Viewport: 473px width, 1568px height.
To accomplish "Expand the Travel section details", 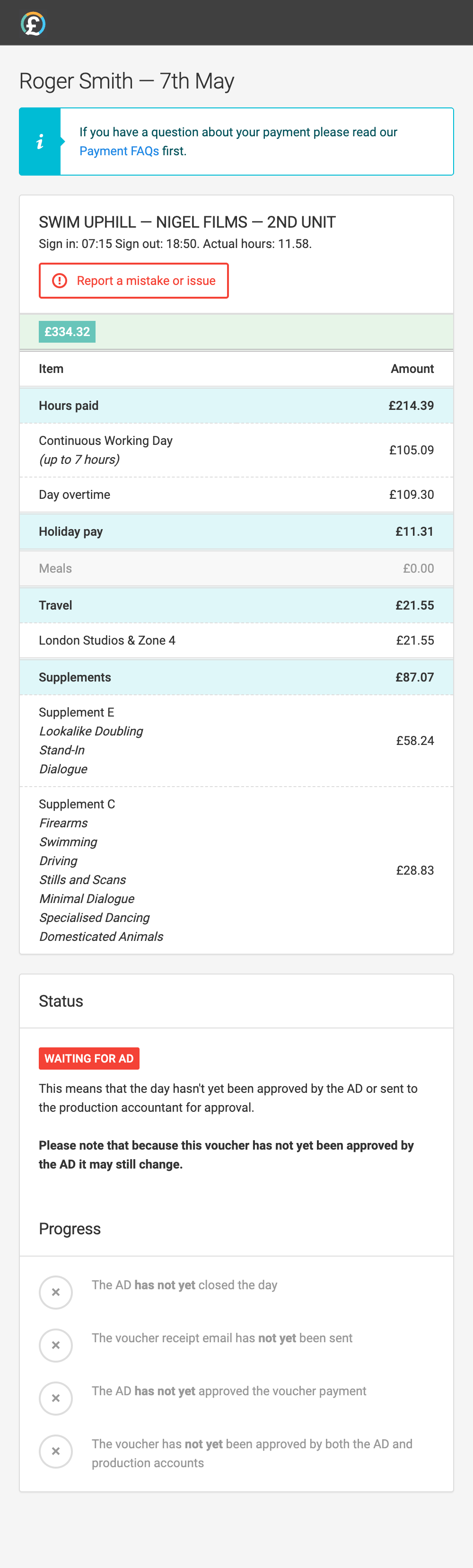I will coord(236,605).
